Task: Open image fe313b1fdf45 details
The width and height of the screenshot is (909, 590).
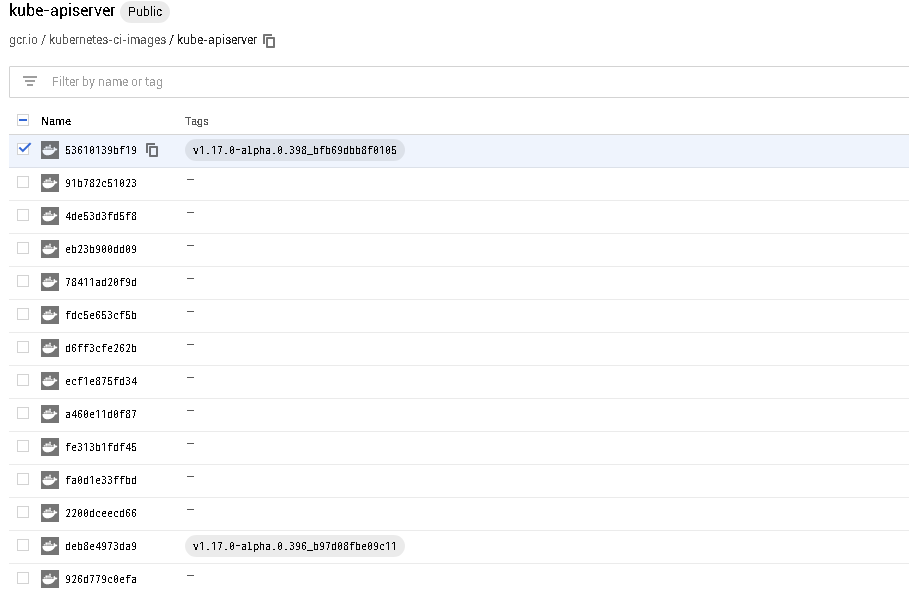Action: [x=101, y=448]
